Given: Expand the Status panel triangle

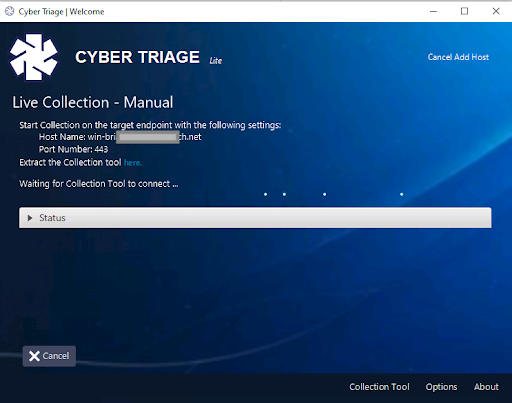Looking at the screenshot, I should 30,218.
